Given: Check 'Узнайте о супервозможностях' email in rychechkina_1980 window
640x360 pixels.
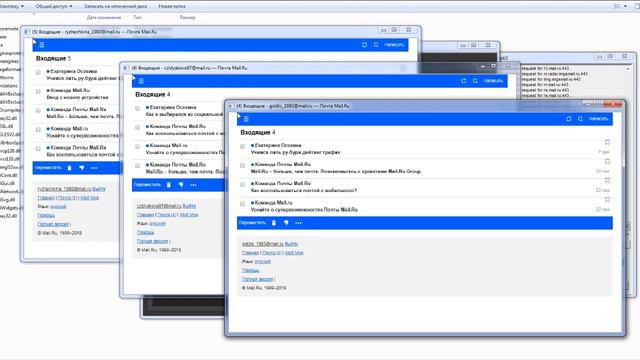Looking at the screenshot, I should (38, 129).
